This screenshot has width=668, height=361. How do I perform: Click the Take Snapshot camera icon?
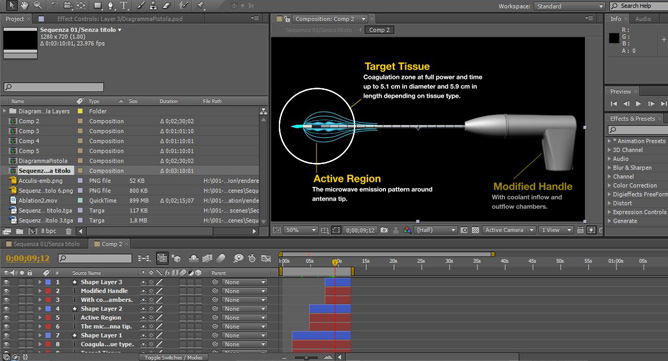(x=384, y=230)
